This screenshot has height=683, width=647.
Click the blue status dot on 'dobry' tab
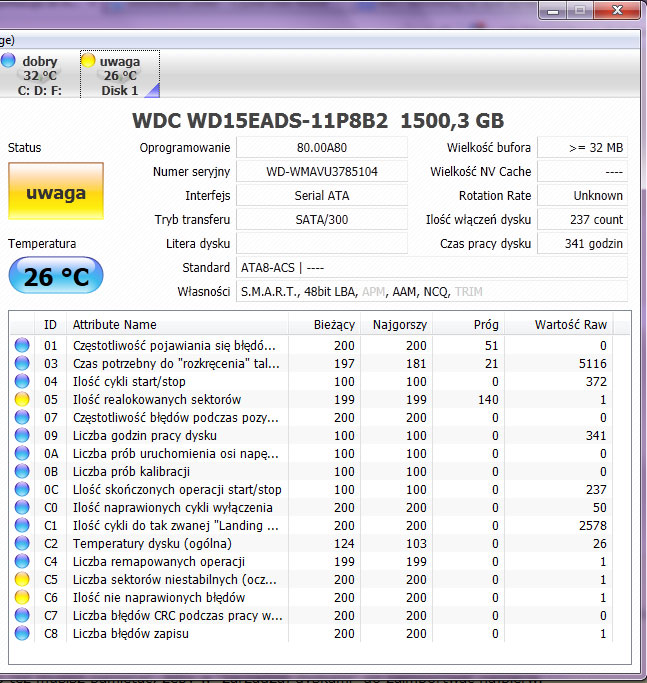(7, 60)
